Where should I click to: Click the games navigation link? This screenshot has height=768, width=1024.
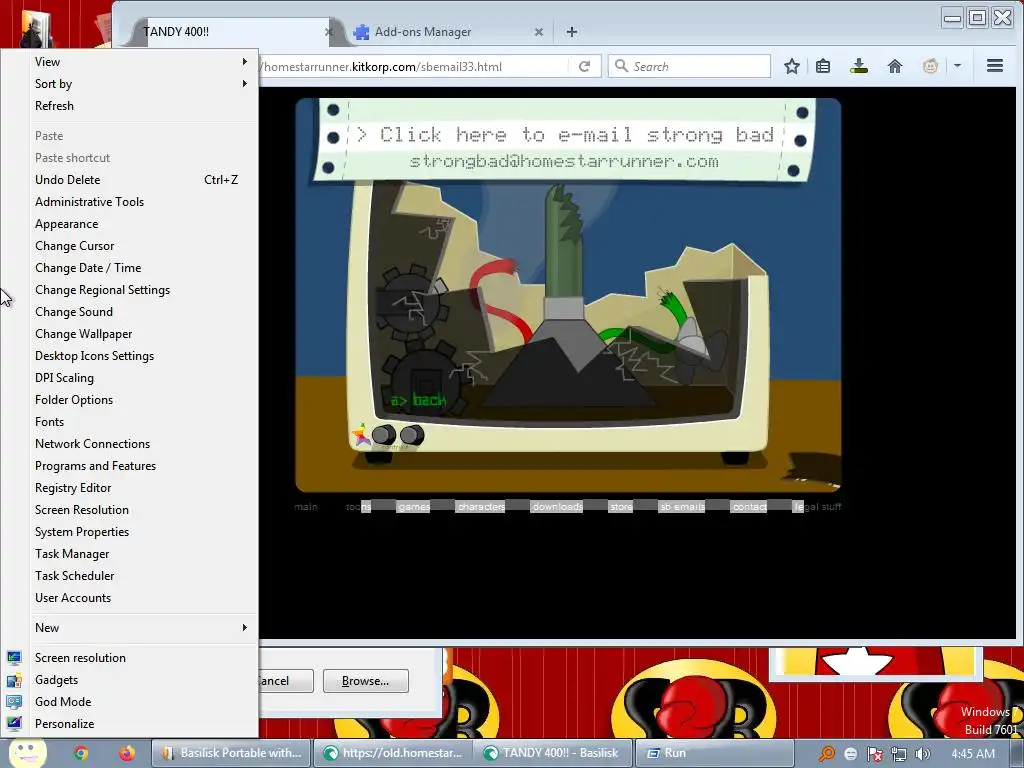pos(414,507)
